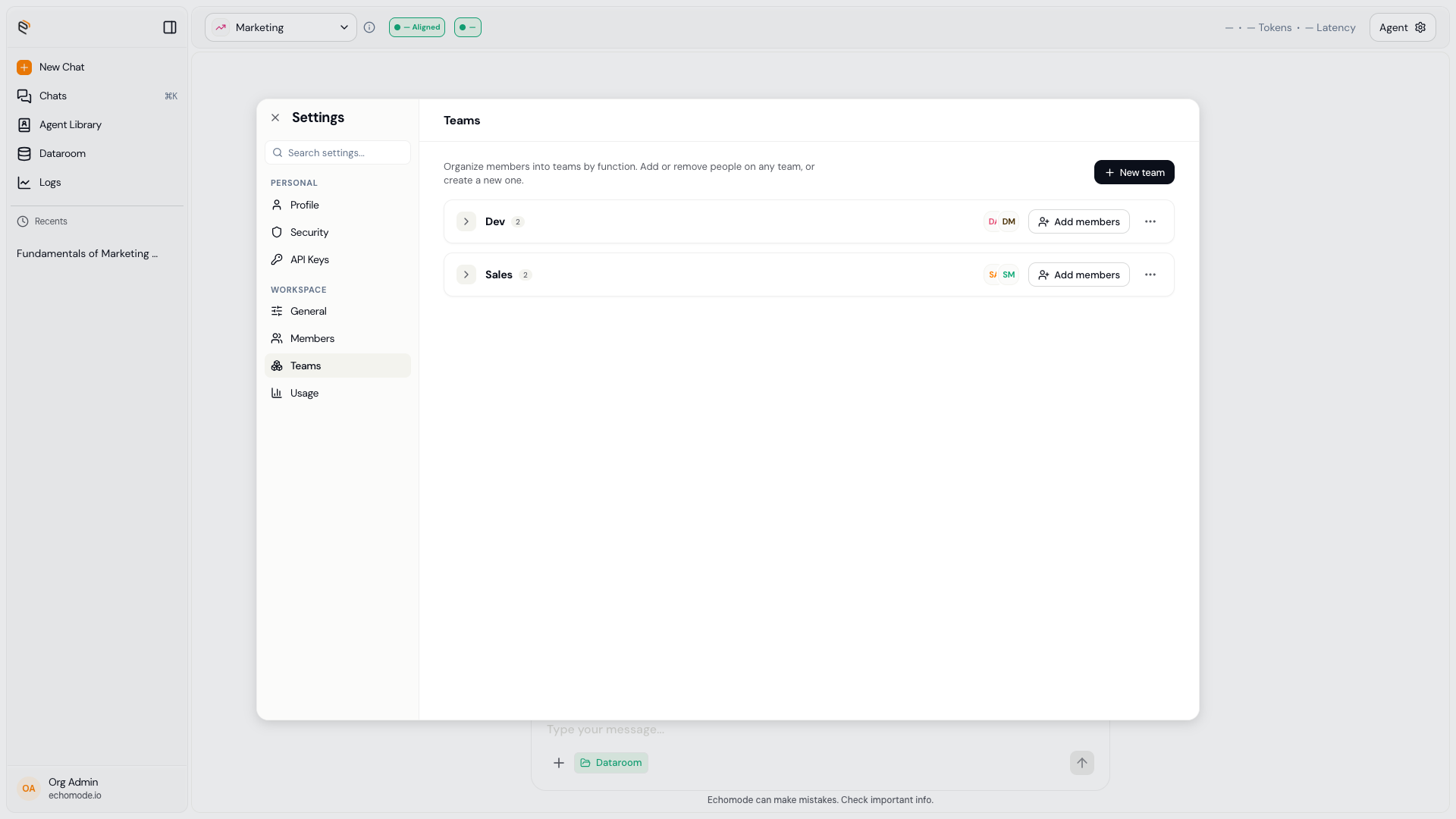Click the info icon next to Marketing

(x=369, y=27)
